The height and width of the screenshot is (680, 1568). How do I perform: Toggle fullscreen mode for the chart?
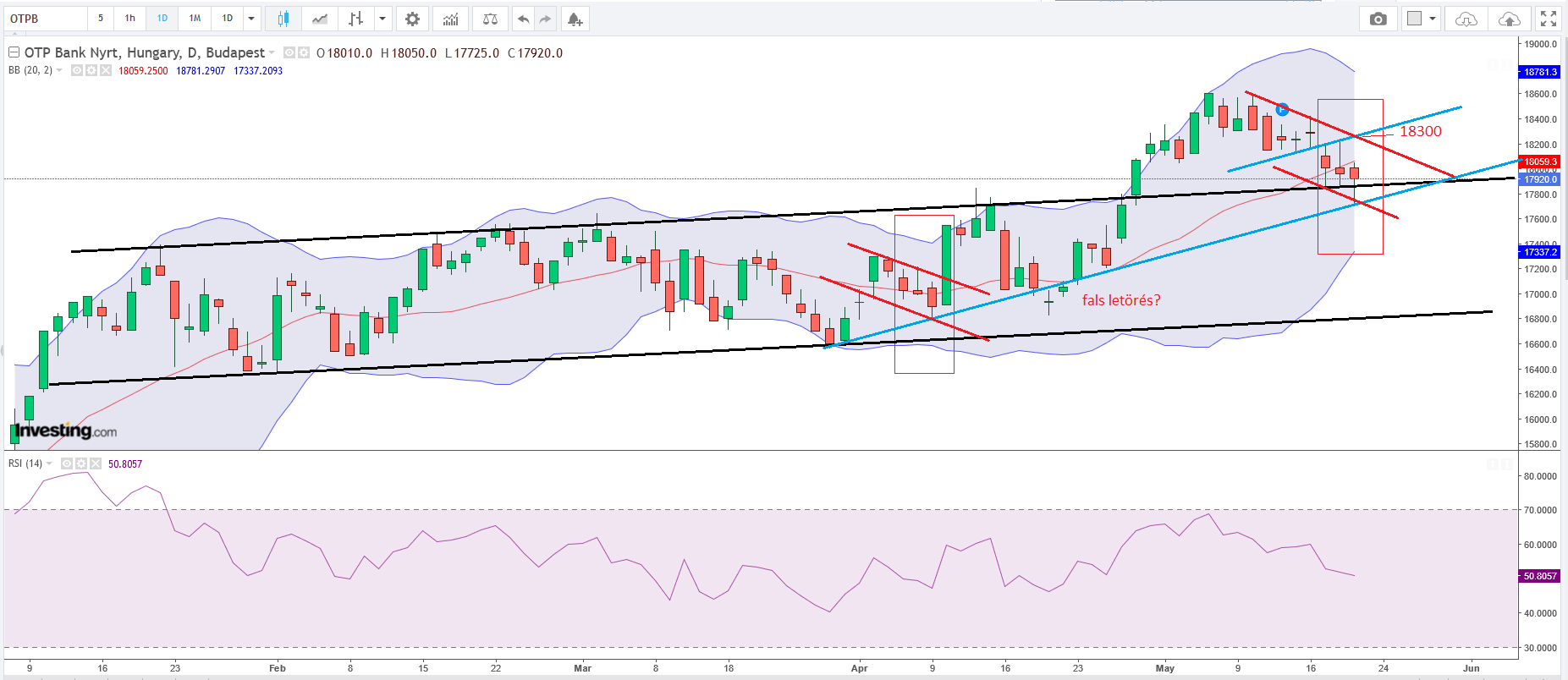(x=1548, y=19)
